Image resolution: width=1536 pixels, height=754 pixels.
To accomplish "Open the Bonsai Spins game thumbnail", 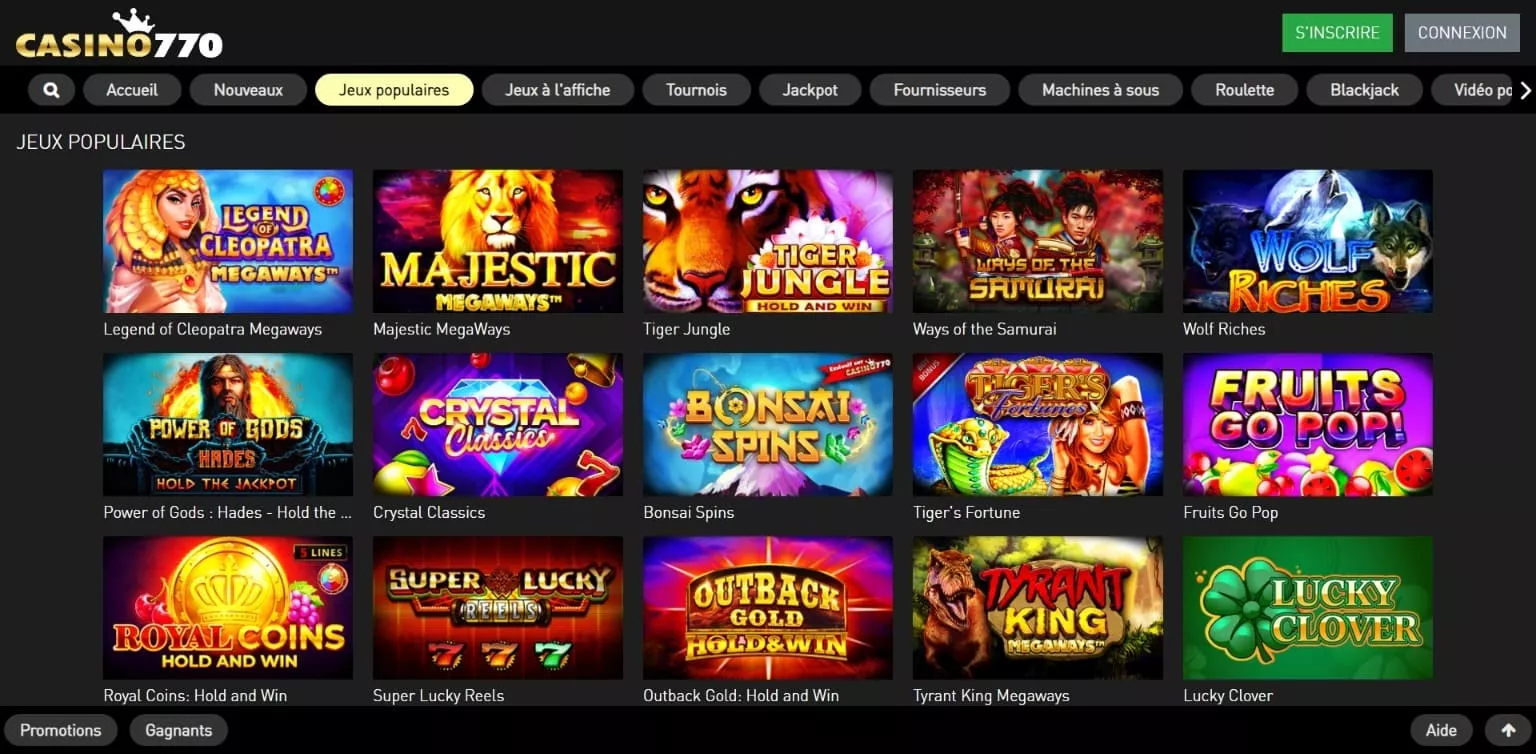I will coord(768,424).
